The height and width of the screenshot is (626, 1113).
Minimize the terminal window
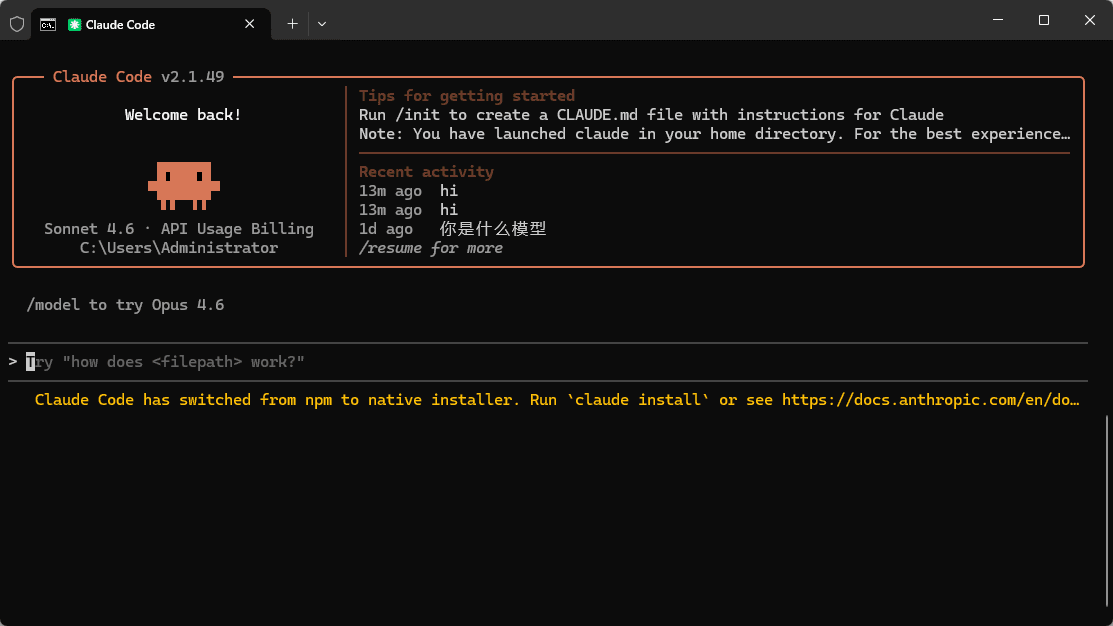997,20
